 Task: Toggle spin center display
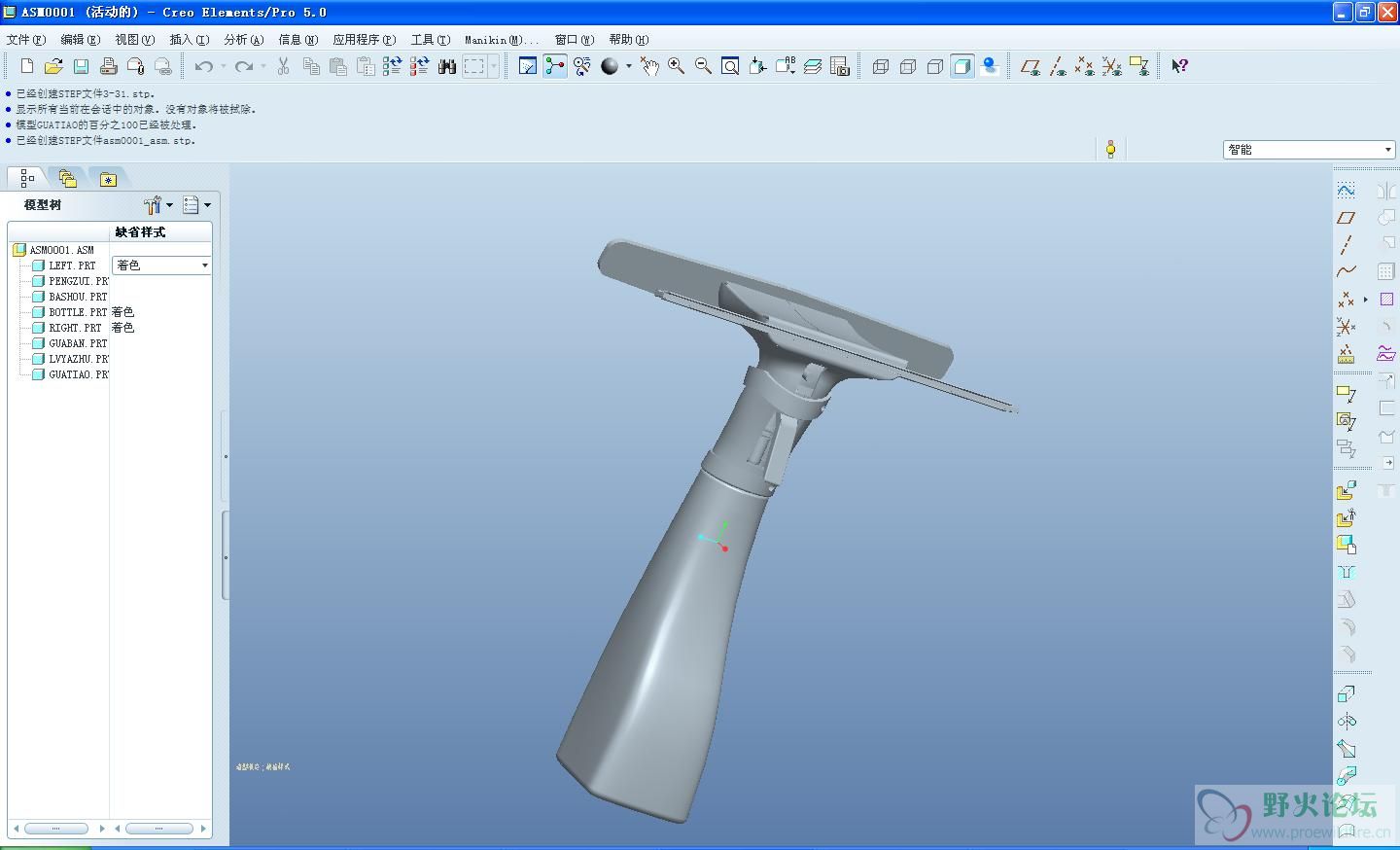[555, 66]
